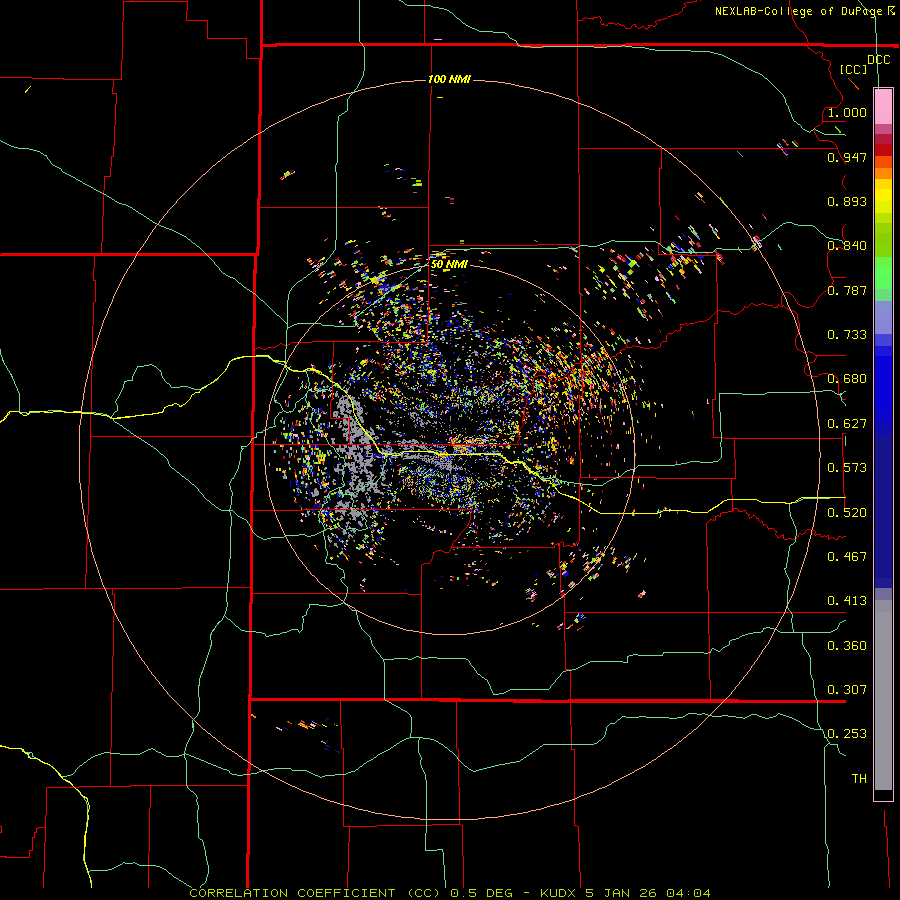Image resolution: width=900 pixels, height=900 pixels.
Task: Click the pink segment atop the color bar
Action: pos(883,107)
